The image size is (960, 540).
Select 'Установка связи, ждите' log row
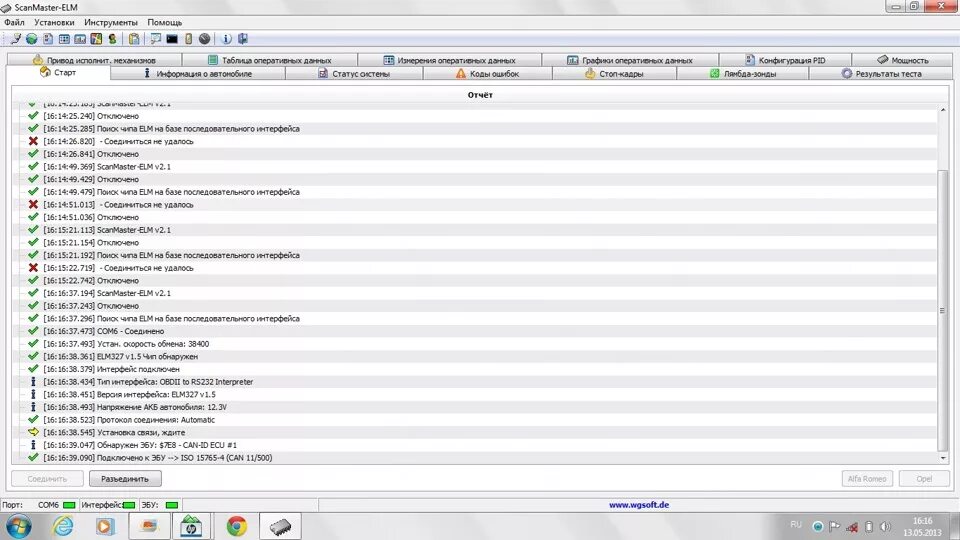tap(474, 432)
